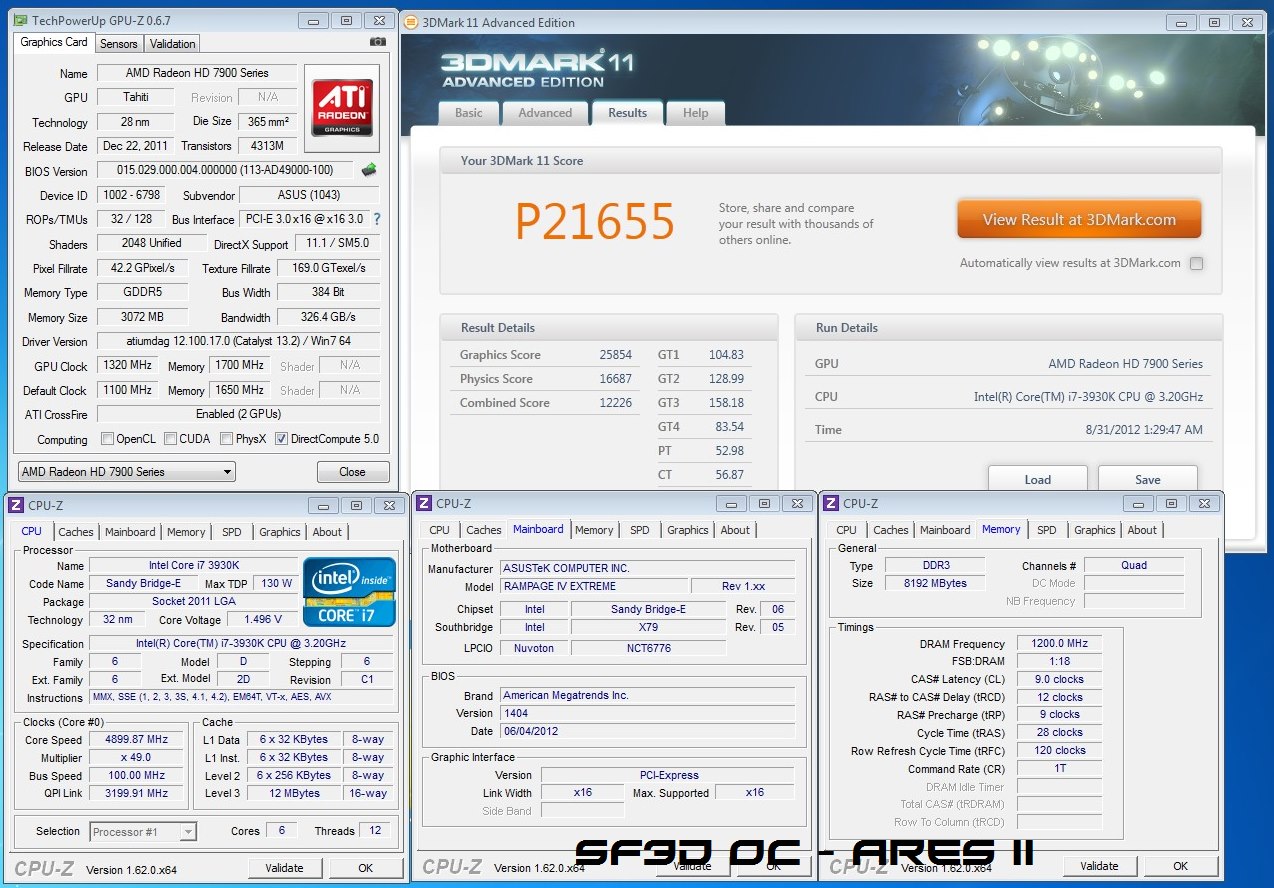The image size is (1274, 888).
Task: Save the BIOS with the green chip icon
Action: pyautogui.click(x=369, y=170)
